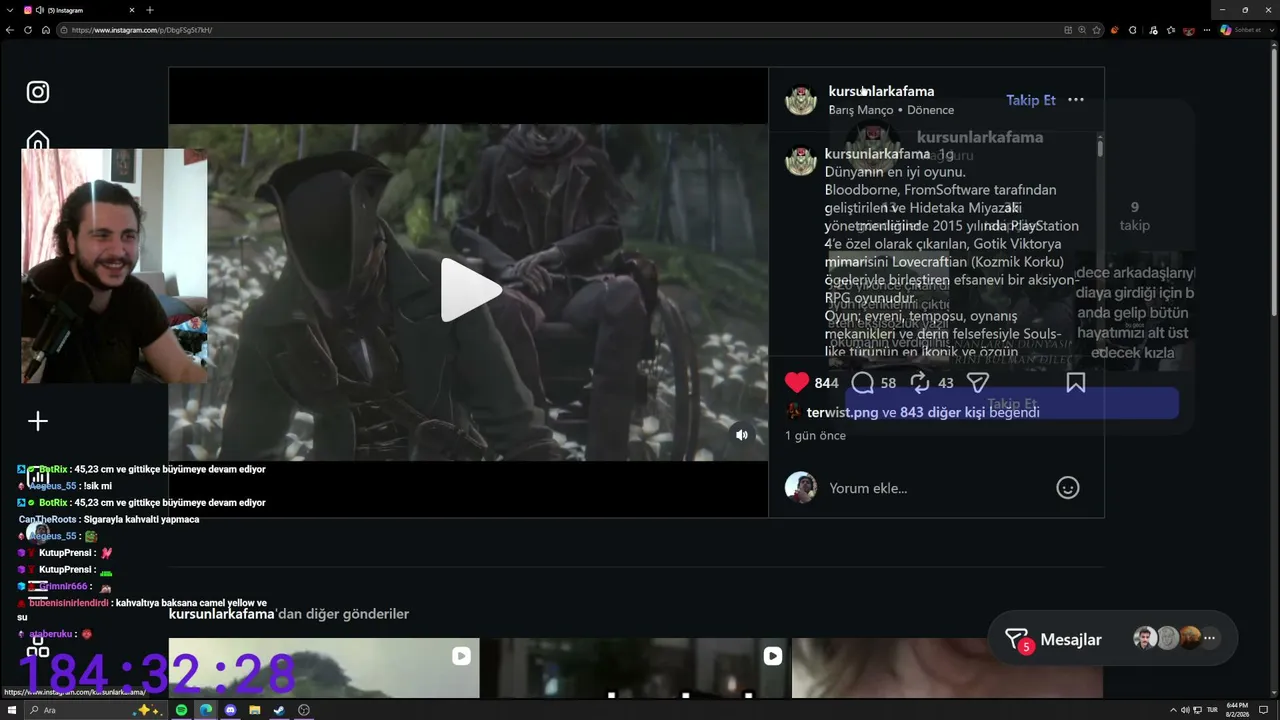The width and height of the screenshot is (1280, 720).
Task: Open Discord from the taskbar
Action: tap(230, 710)
